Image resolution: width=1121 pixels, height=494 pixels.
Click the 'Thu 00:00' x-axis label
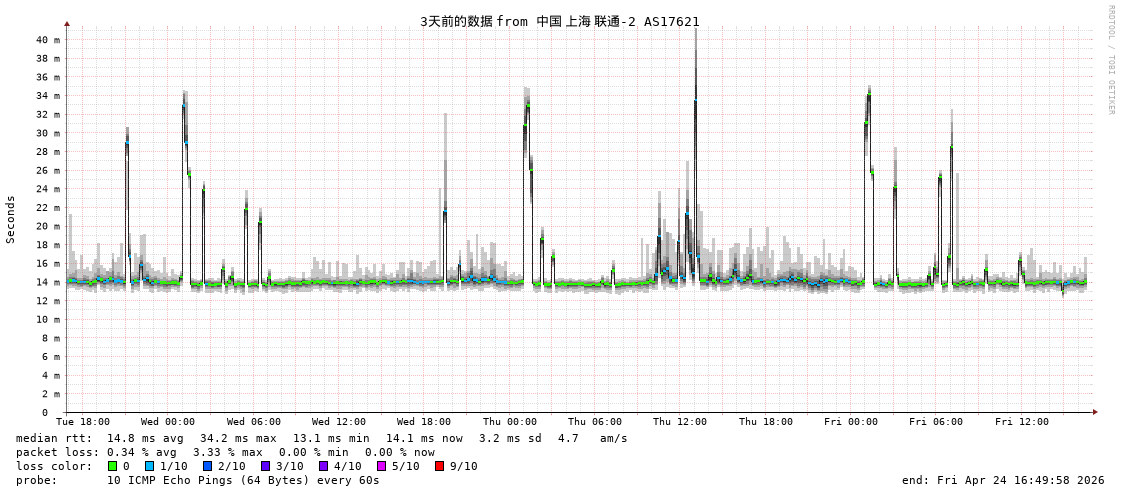coord(510,422)
